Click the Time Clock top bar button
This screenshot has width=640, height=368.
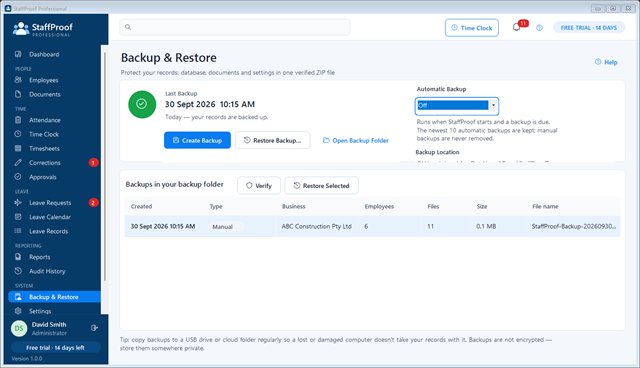[472, 28]
